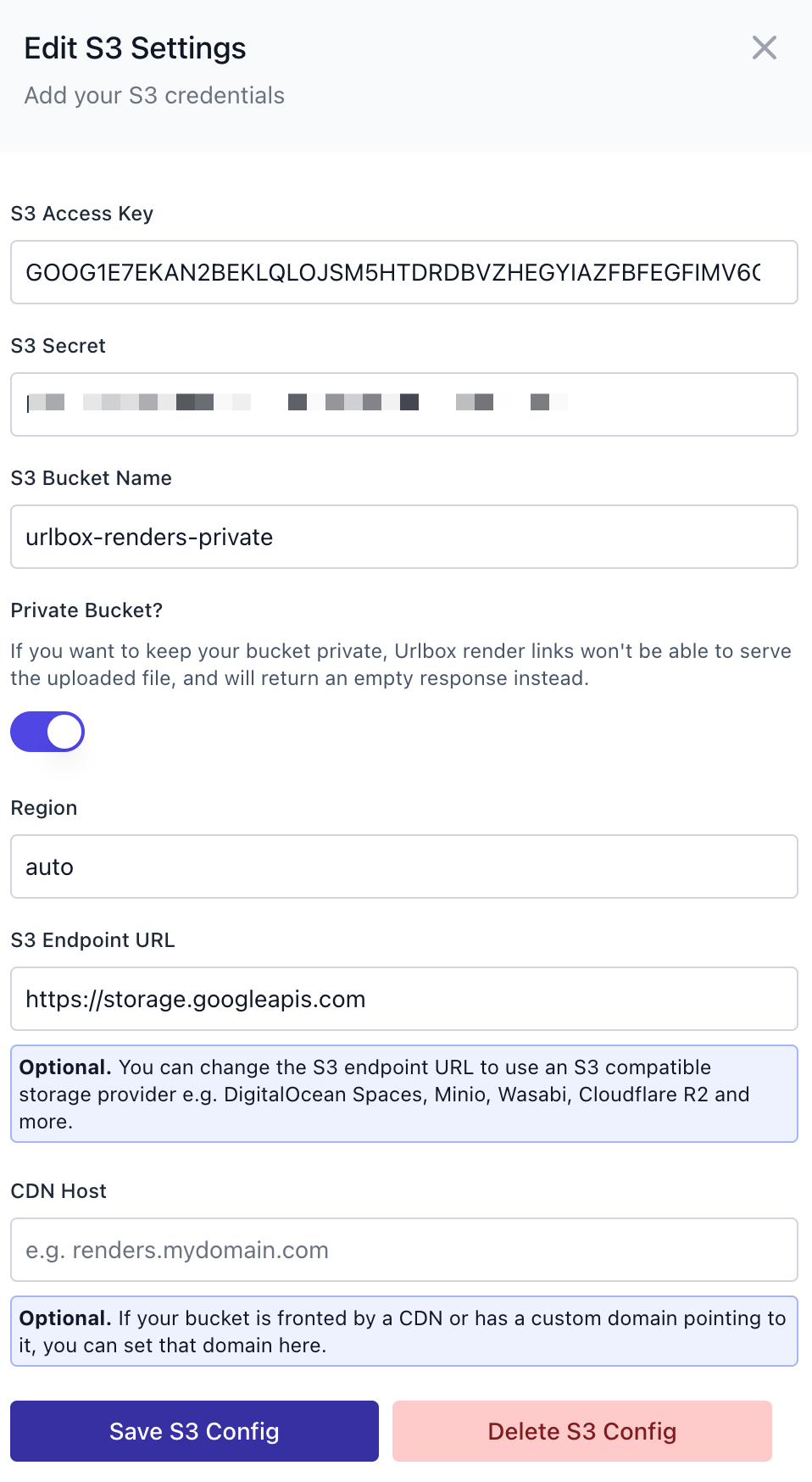
Task: Click the S3 Endpoint URL label
Action: click(x=93, y=940)
